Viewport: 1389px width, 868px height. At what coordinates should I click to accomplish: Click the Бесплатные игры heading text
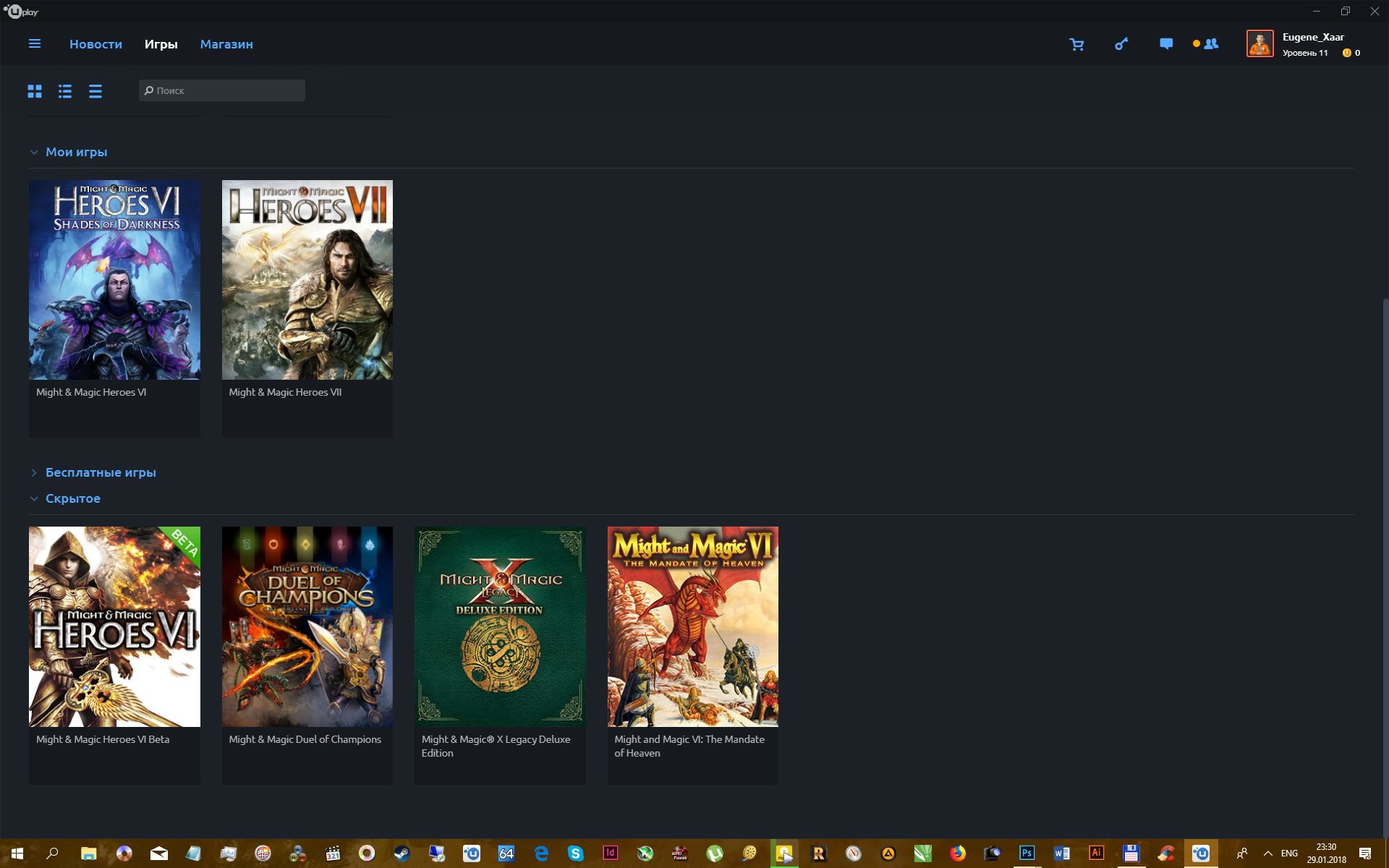(101, 472)
